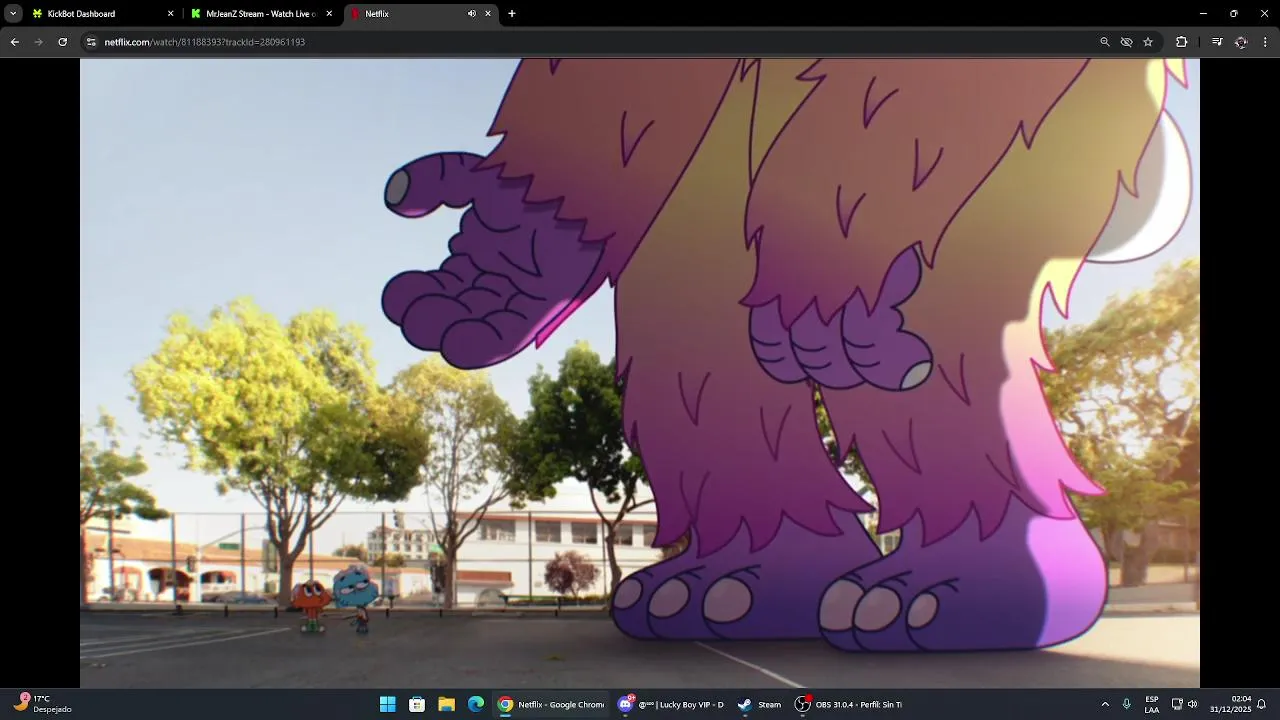Reload the Netflix page

coord(62,42)
